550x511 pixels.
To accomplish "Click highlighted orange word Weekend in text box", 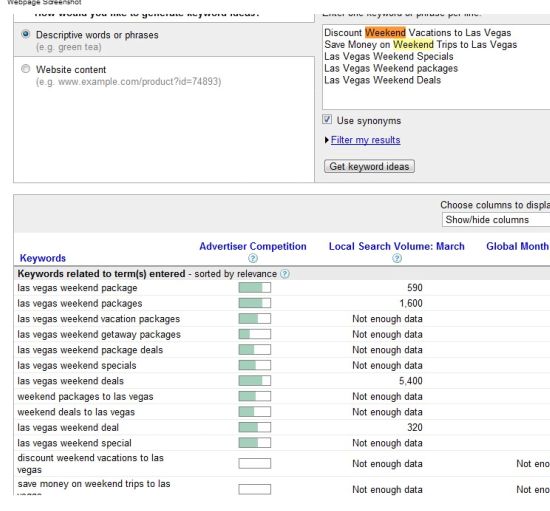I will 385,33.
